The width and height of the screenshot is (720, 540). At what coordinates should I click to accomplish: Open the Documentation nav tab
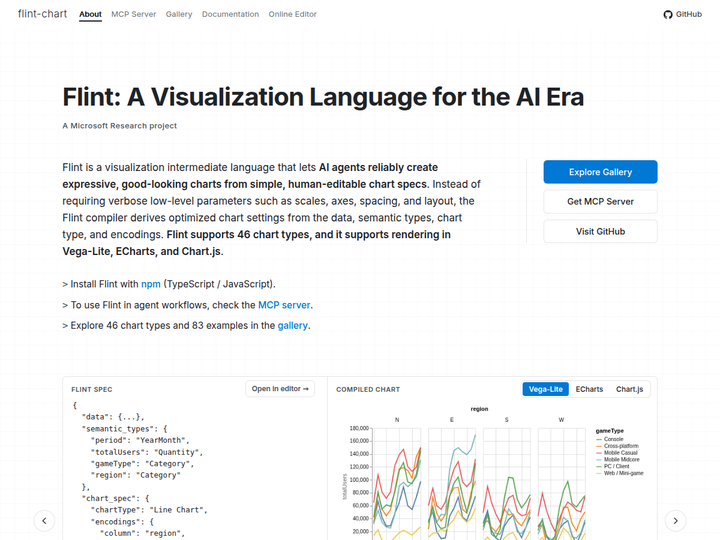(231, 14)
